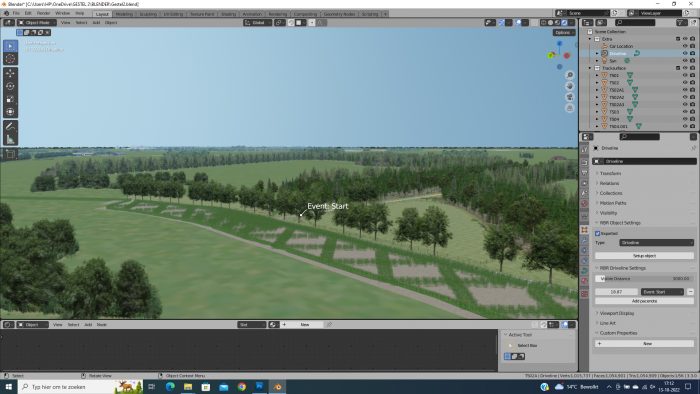
Task: Click the zoom magnifier viewport gizmo
Action: point(570,75)
